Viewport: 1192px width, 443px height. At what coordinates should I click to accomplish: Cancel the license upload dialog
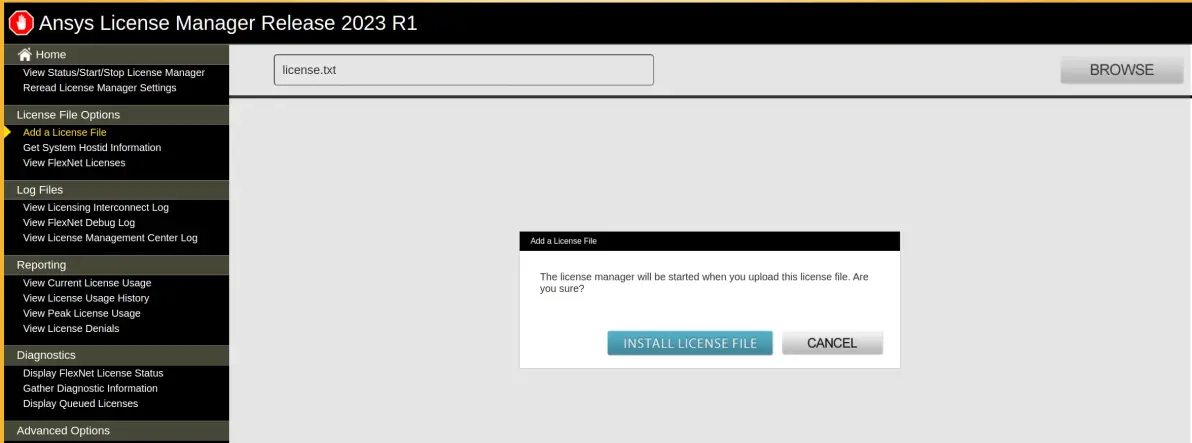(832, 343)
